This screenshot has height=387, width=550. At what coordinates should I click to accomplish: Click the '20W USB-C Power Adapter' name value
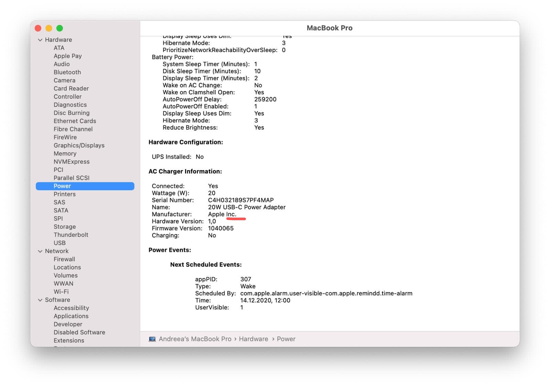(247, 207)
